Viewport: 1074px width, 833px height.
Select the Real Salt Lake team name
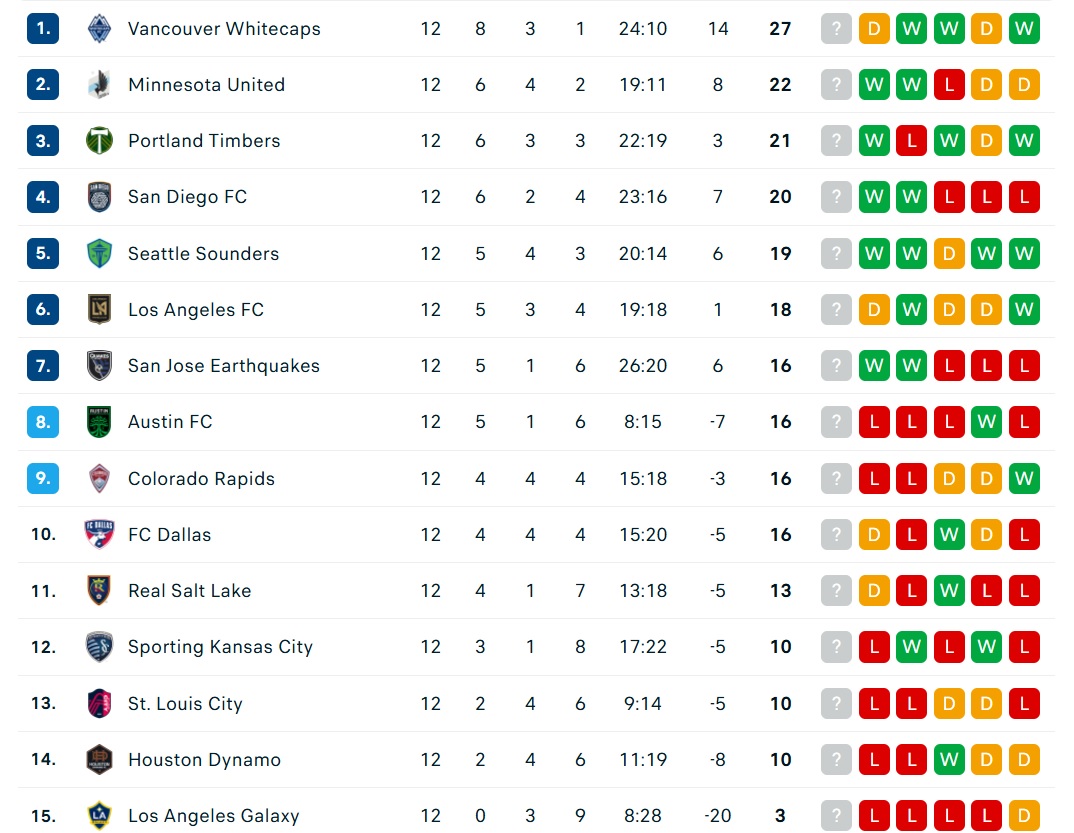190,590
